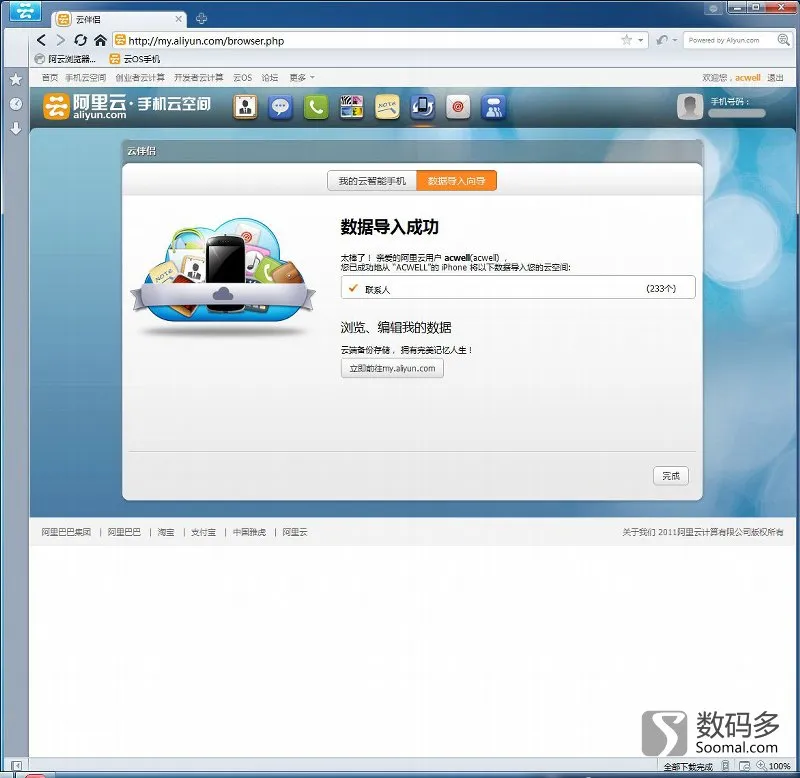Click the 退出 logout link
Image resolution: width=800 pixels, height=778 pixels.
point(776,78)
